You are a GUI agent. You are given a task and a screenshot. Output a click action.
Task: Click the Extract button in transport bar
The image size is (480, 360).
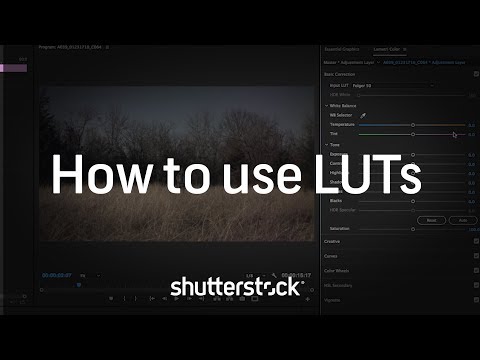[229, 299]
